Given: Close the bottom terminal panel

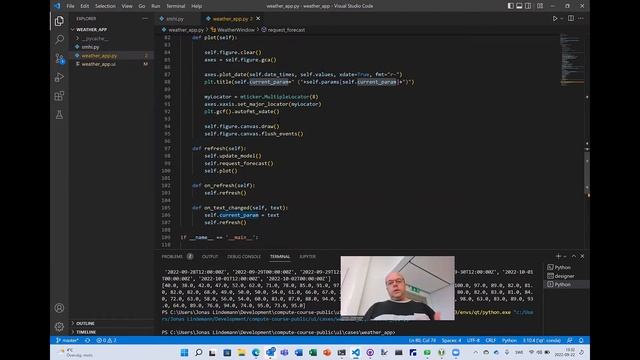Looking at the screenshot, I should pos(582,256).
